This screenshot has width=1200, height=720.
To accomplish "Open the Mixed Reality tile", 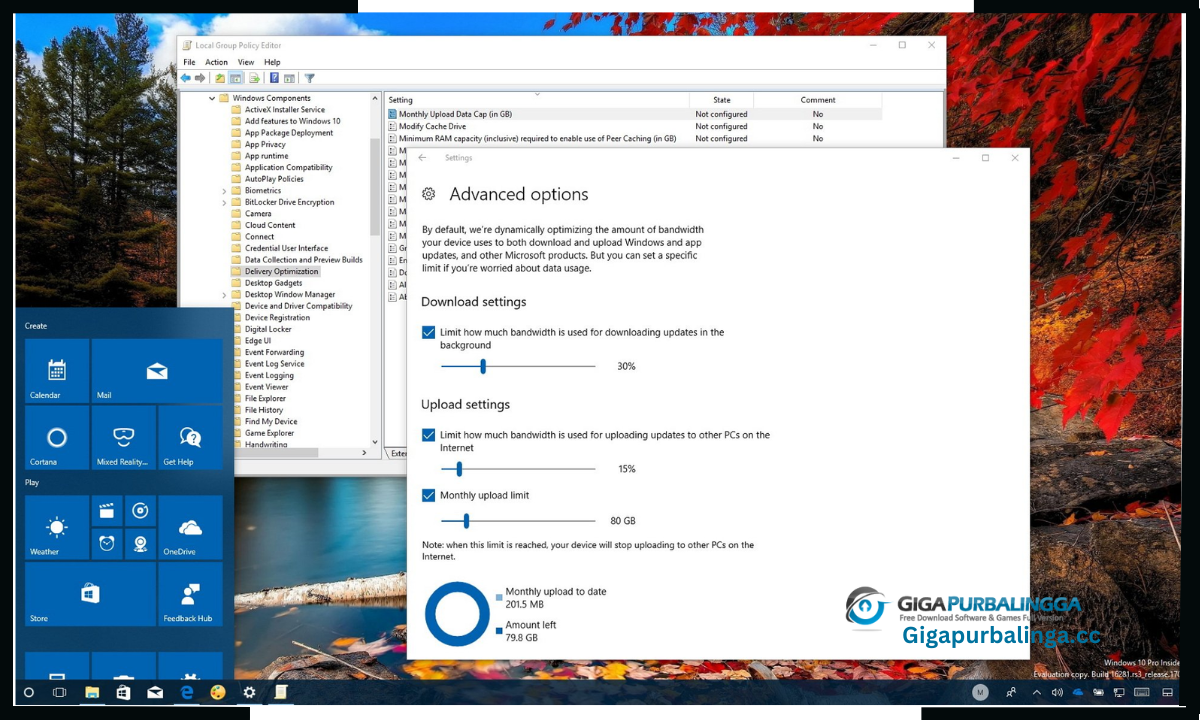I will click(124, 437).
